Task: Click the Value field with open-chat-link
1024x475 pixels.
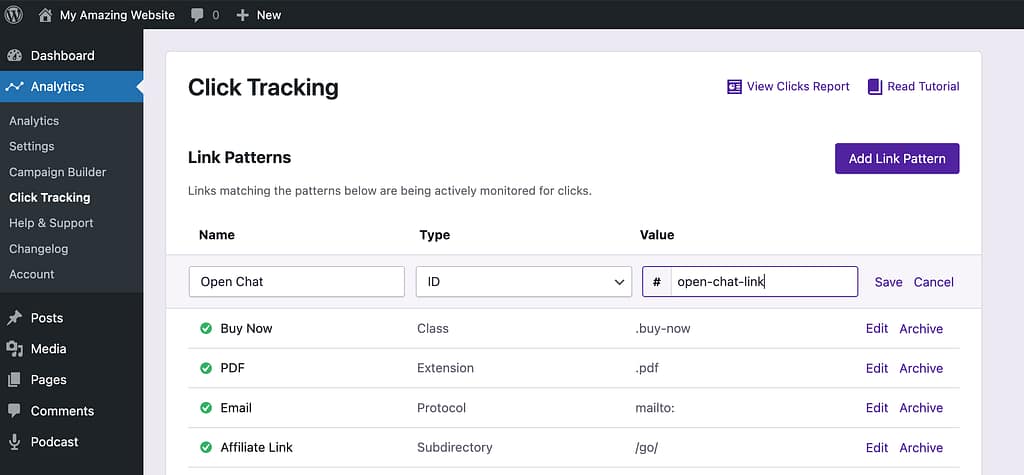Action: [x=763, y=282]
